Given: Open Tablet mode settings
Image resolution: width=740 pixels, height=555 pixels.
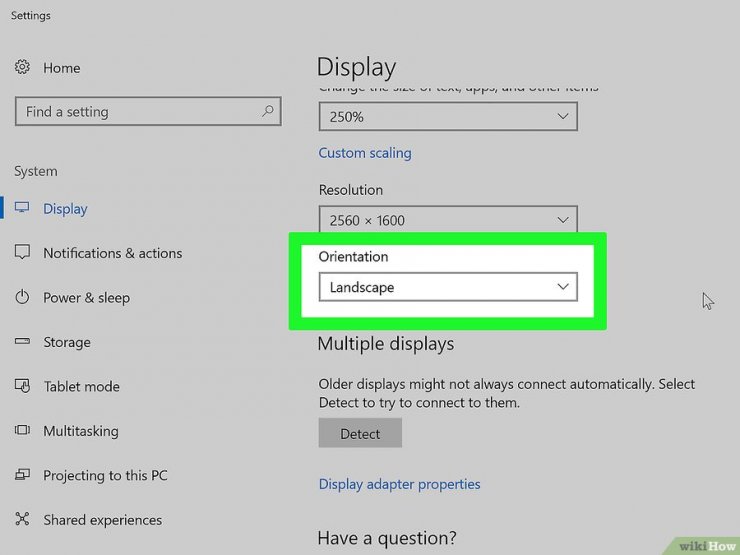Looking at the screenshot, I should click(x=82, y=387).
